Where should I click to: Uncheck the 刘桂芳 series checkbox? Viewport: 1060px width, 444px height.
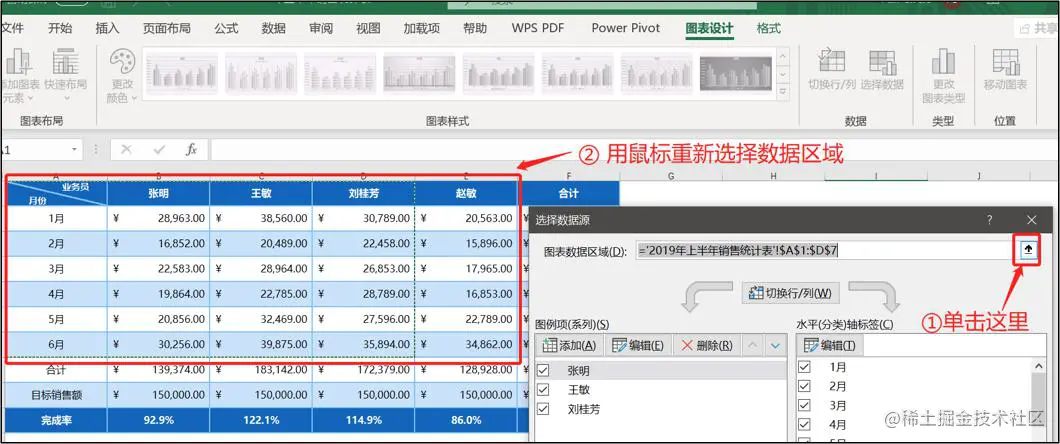[x=544, y=409]
